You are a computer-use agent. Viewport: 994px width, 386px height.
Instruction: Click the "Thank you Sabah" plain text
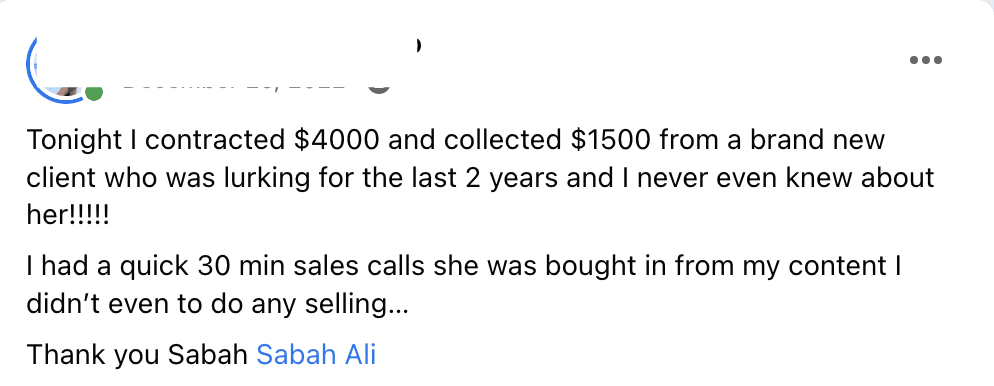(x=137, y=354)
